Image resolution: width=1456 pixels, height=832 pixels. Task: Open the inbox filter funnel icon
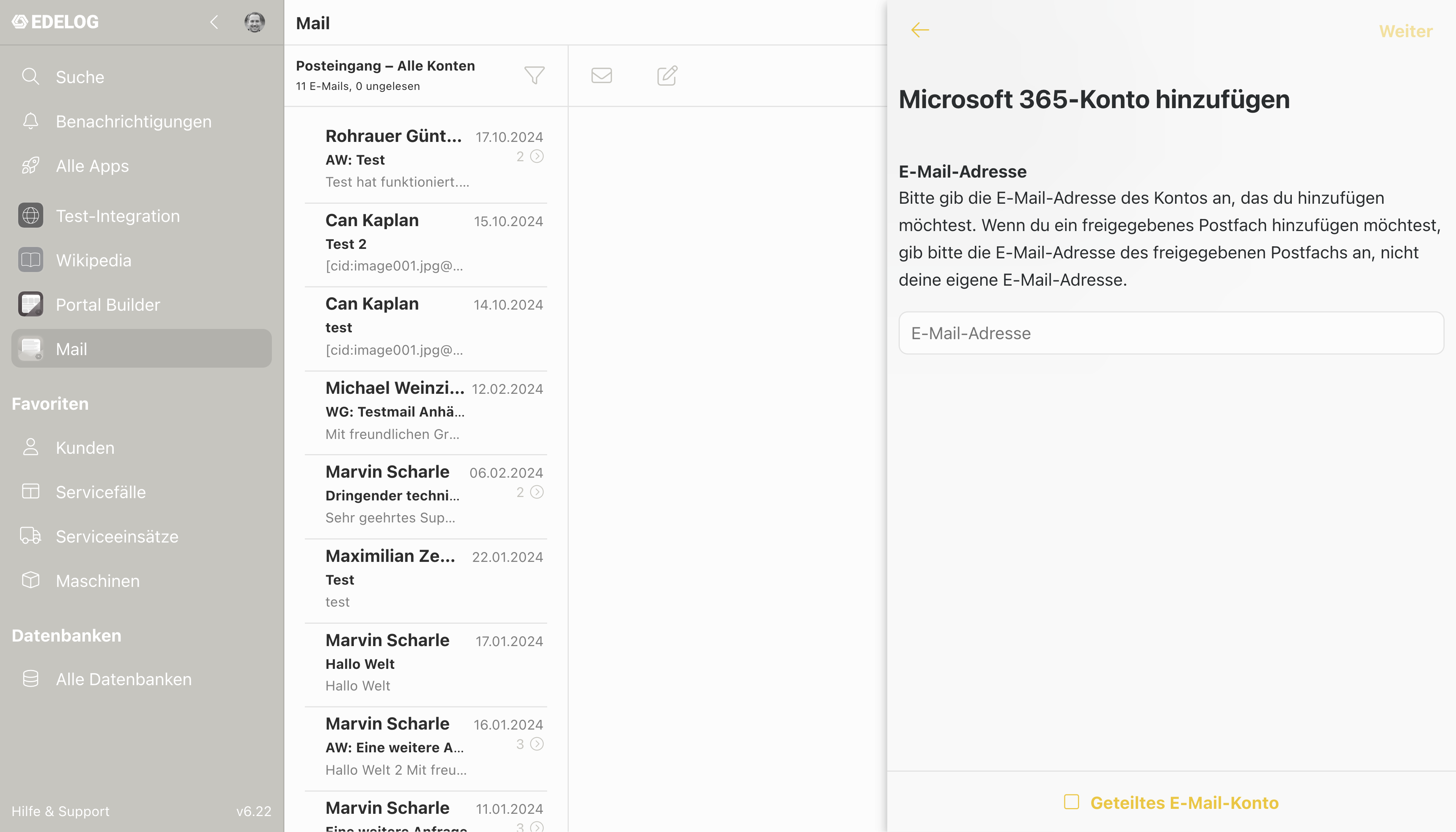click(535, 75)
